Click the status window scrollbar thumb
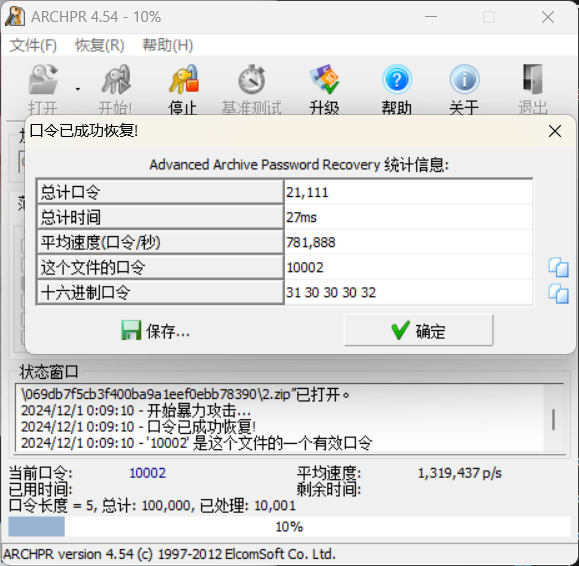The image size is (579, 566). (553, 419)
